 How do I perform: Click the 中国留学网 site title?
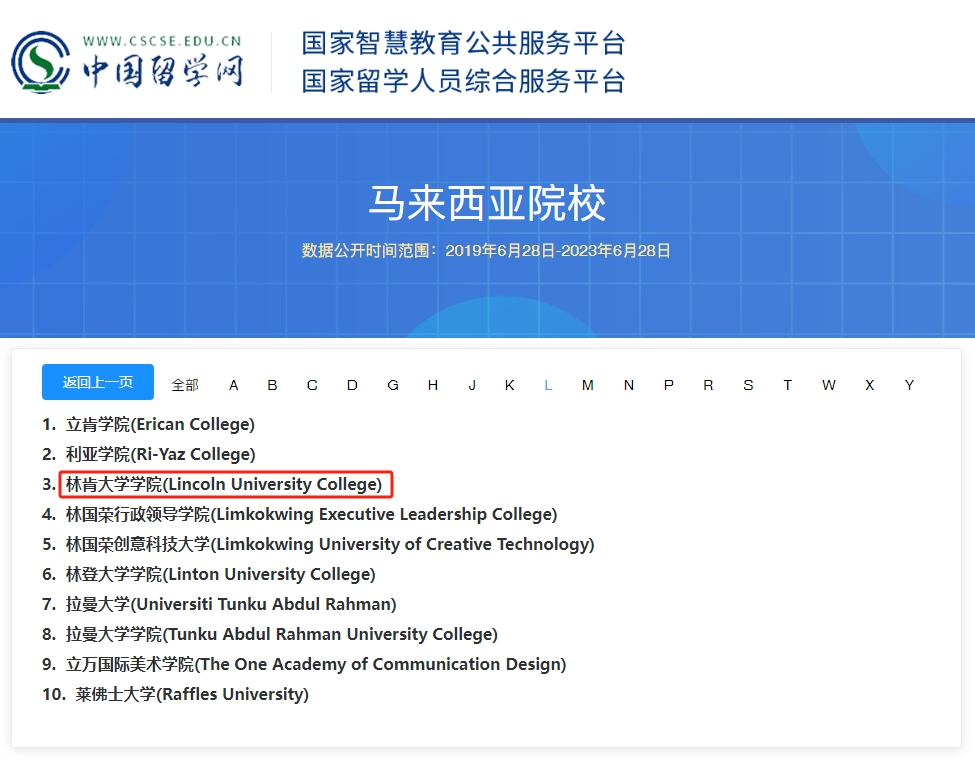tap(163, 71)
